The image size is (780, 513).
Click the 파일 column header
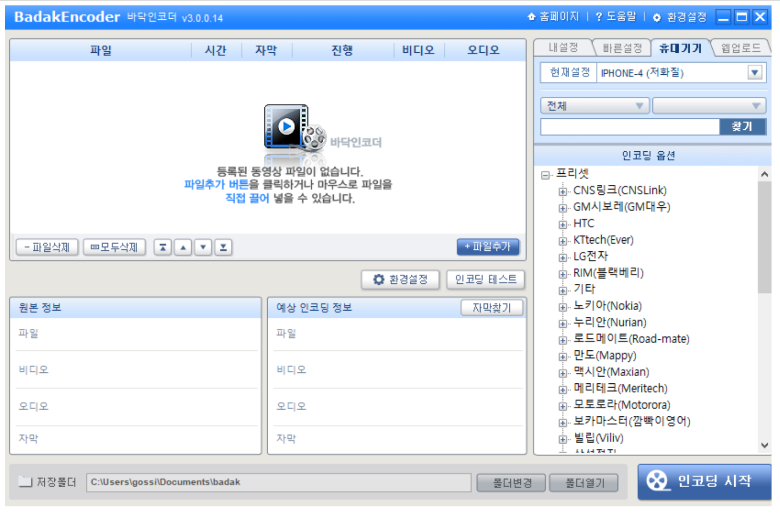click(100, 50)
